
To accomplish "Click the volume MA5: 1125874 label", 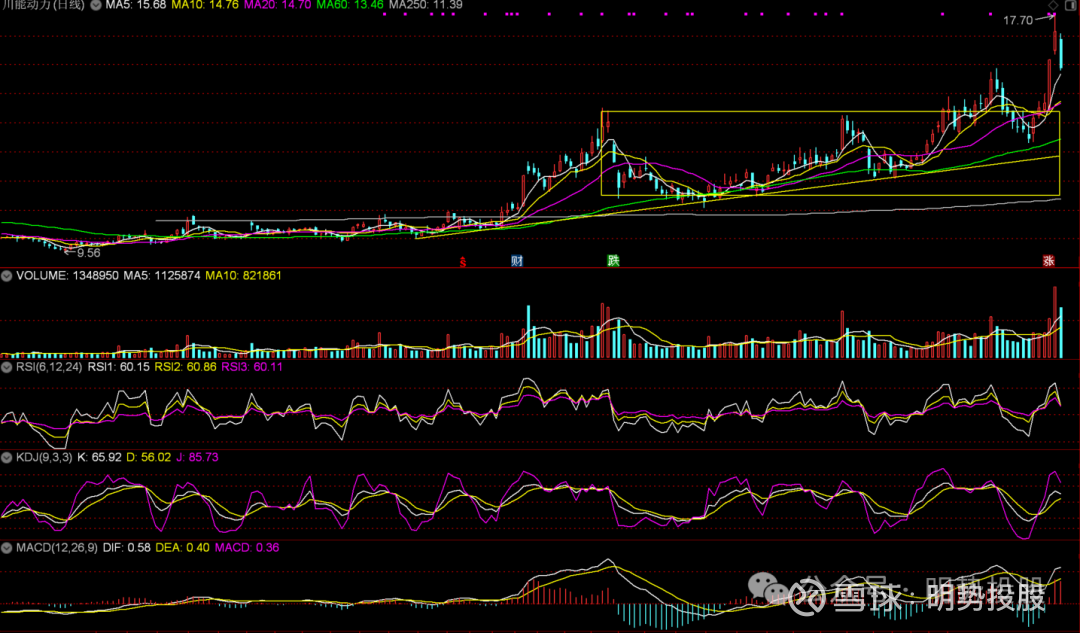I will 162,276.
